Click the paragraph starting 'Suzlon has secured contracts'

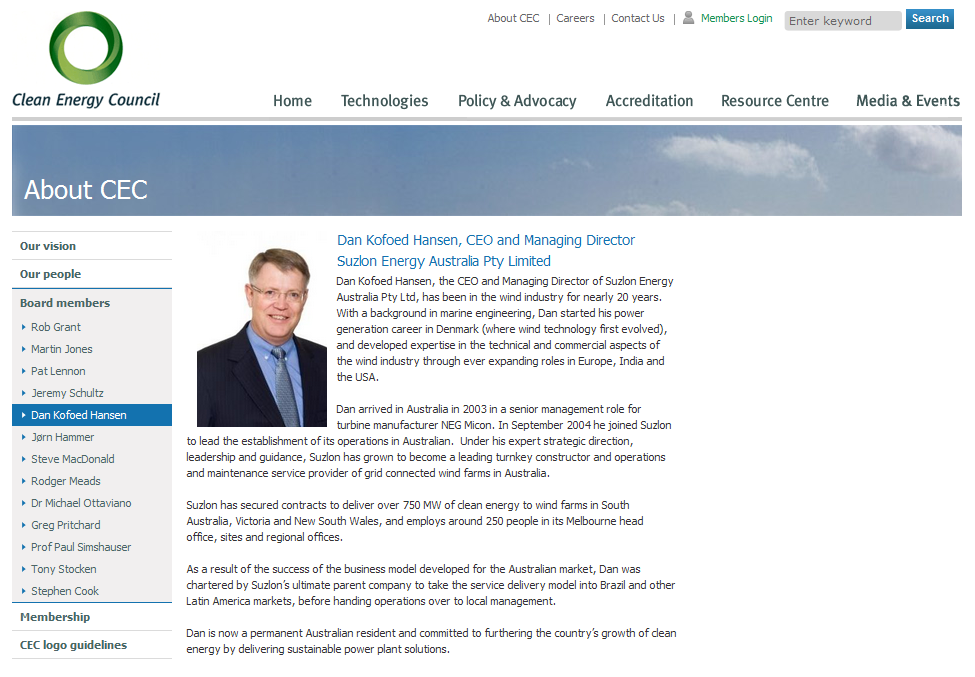pyautogui.click(x=415, y=521)
